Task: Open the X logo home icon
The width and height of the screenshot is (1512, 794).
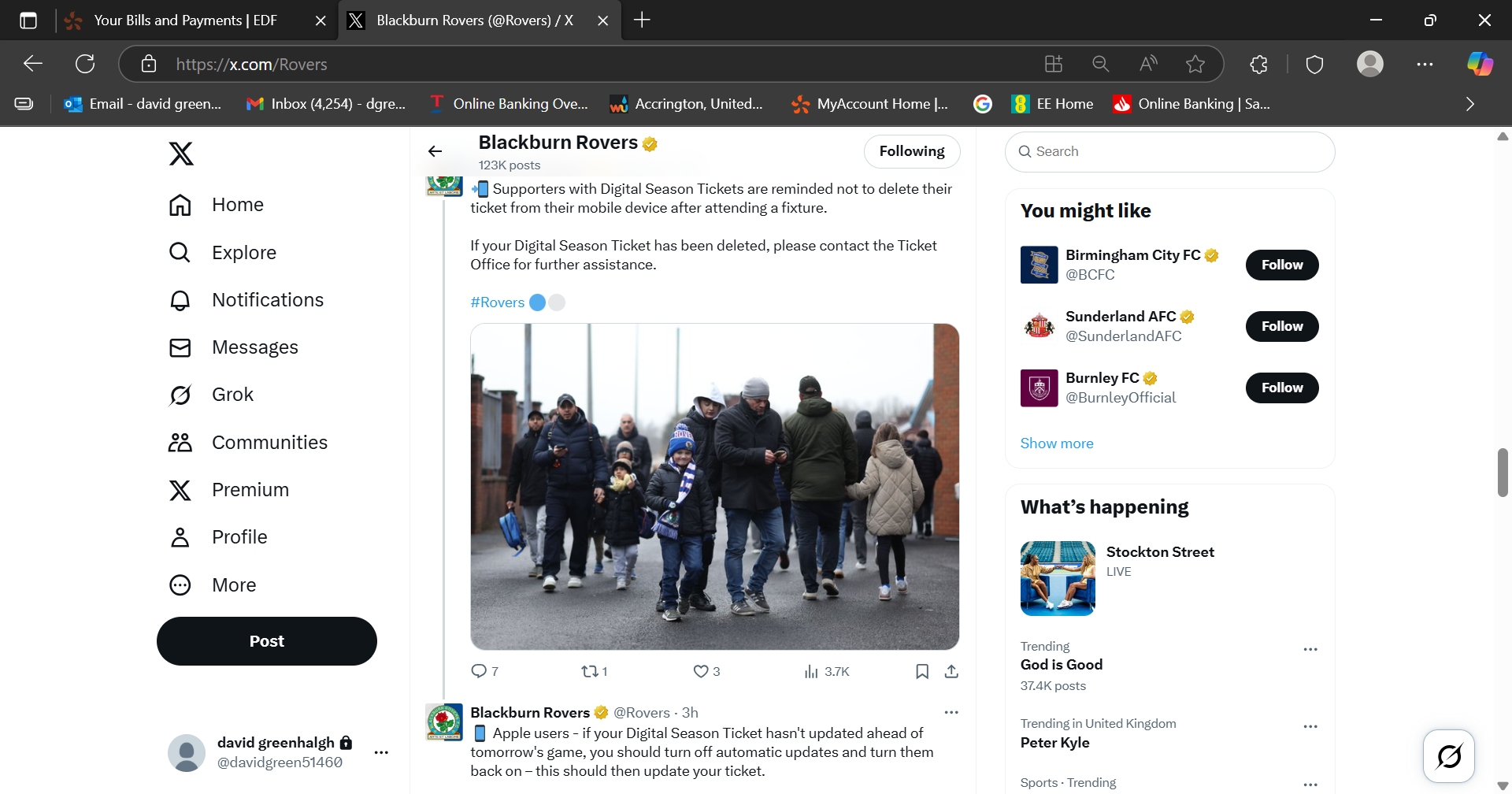Action: [x=181, y=154]
